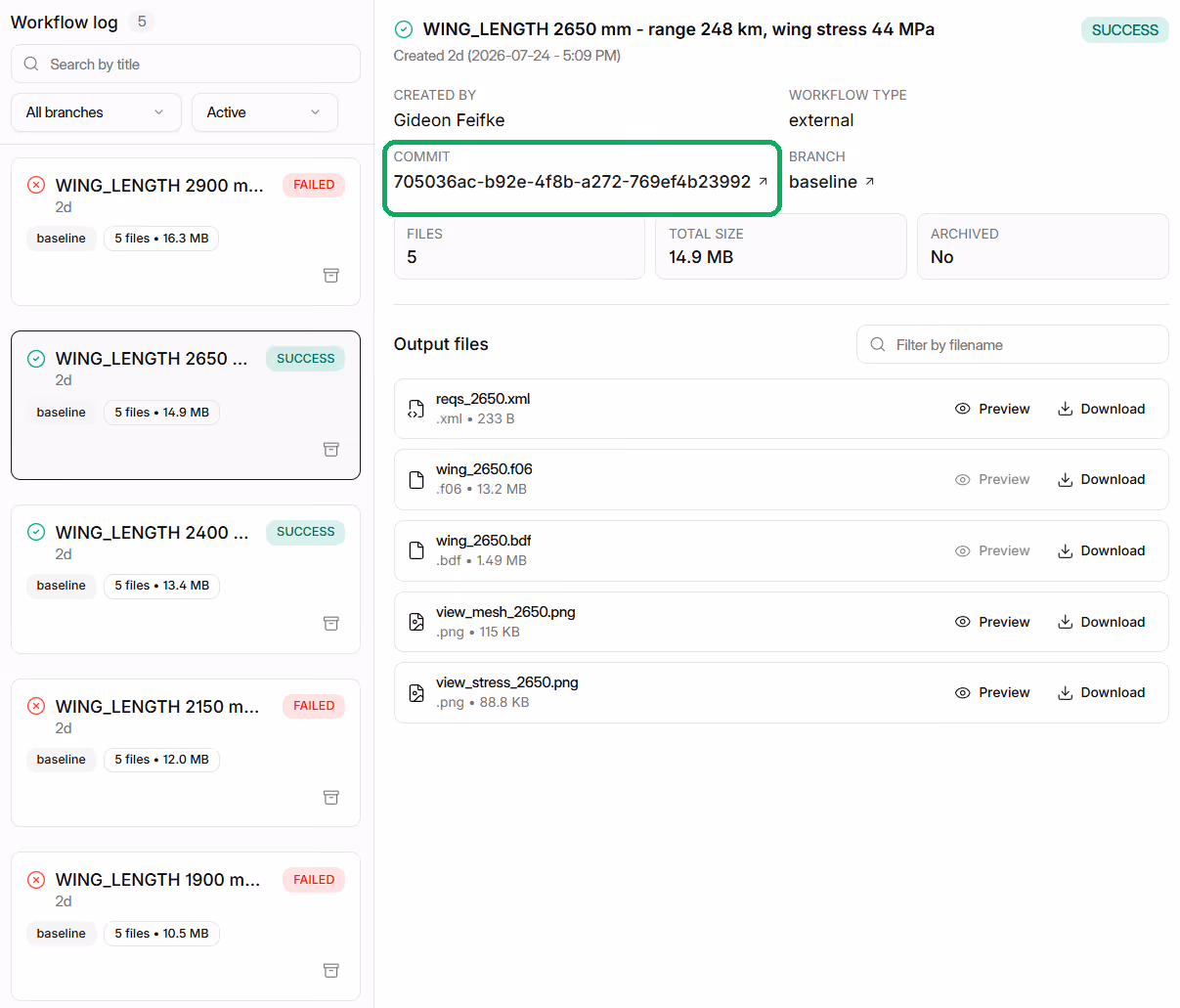
Task: Select the WING_LENGTH 2900 workflow card title
Action: coord(159,185)
